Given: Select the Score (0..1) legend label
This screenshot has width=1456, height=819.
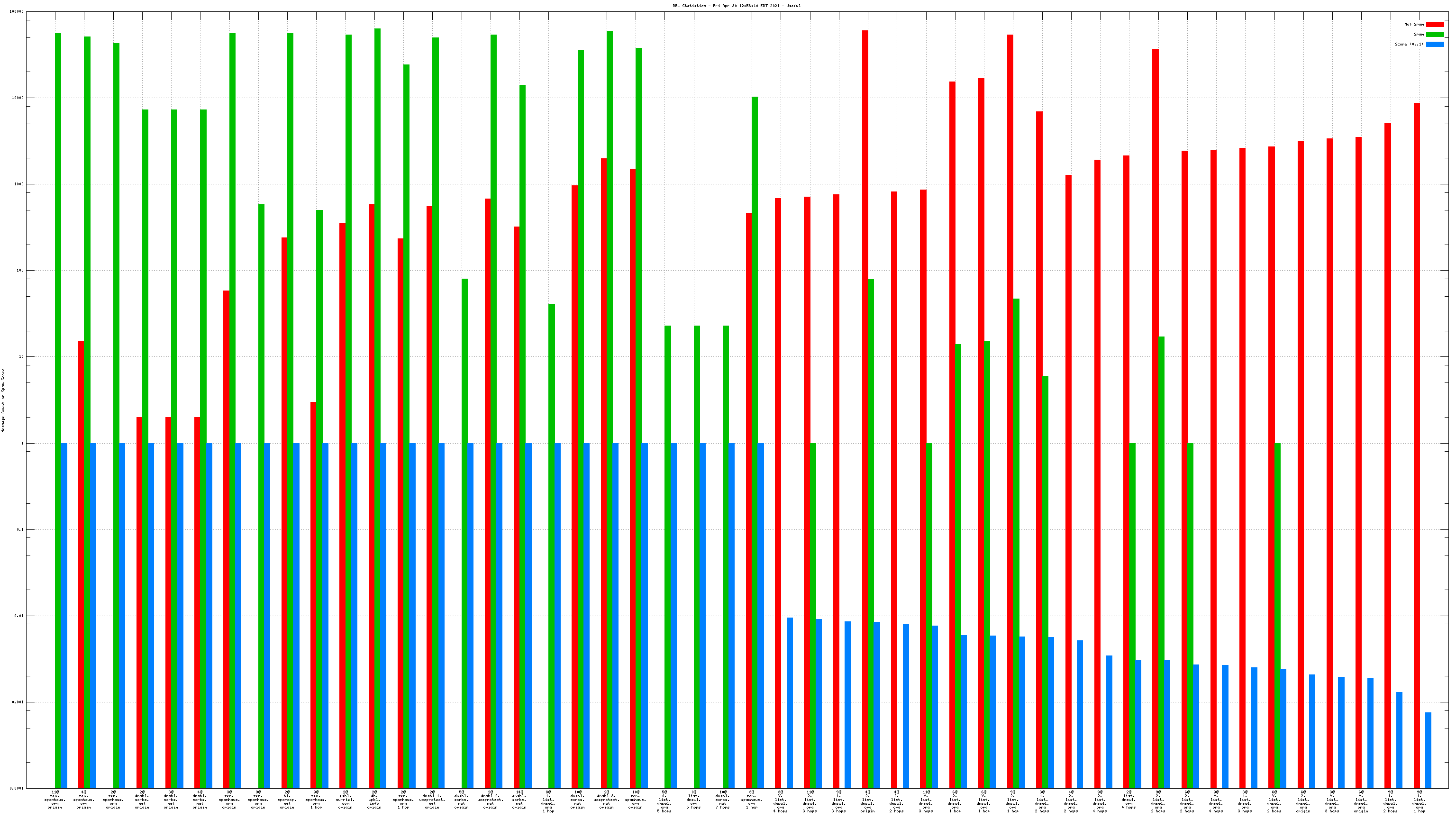Looking at the screenshot, I should click(1409, 44).
